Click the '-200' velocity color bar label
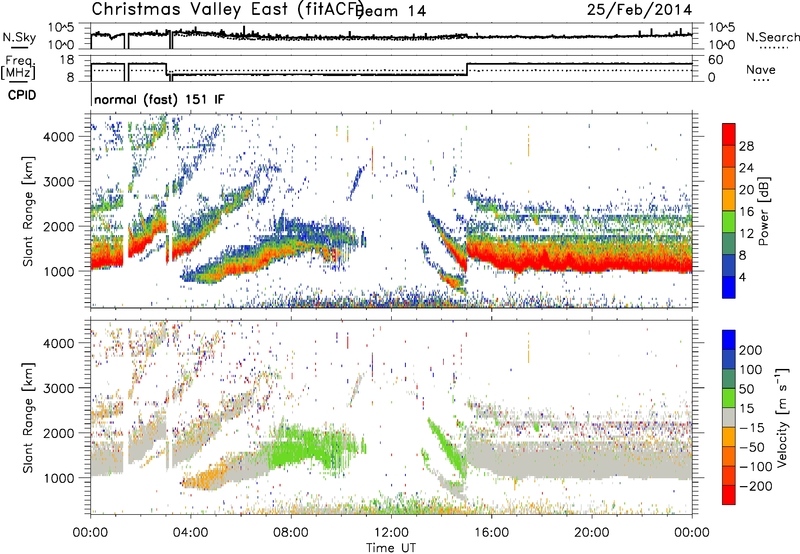Screen dimensions: 800x554 tap(756, 486)
